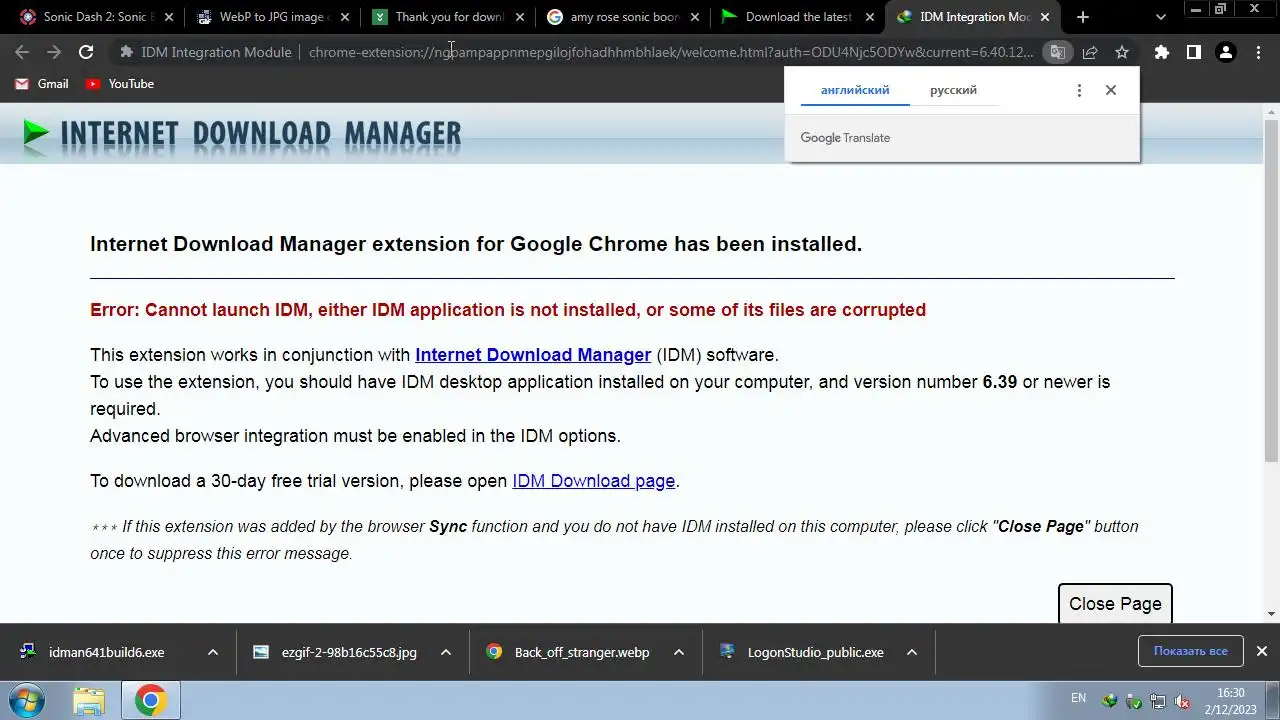Switch to WebP to JPG image tab

coord(273,17)
